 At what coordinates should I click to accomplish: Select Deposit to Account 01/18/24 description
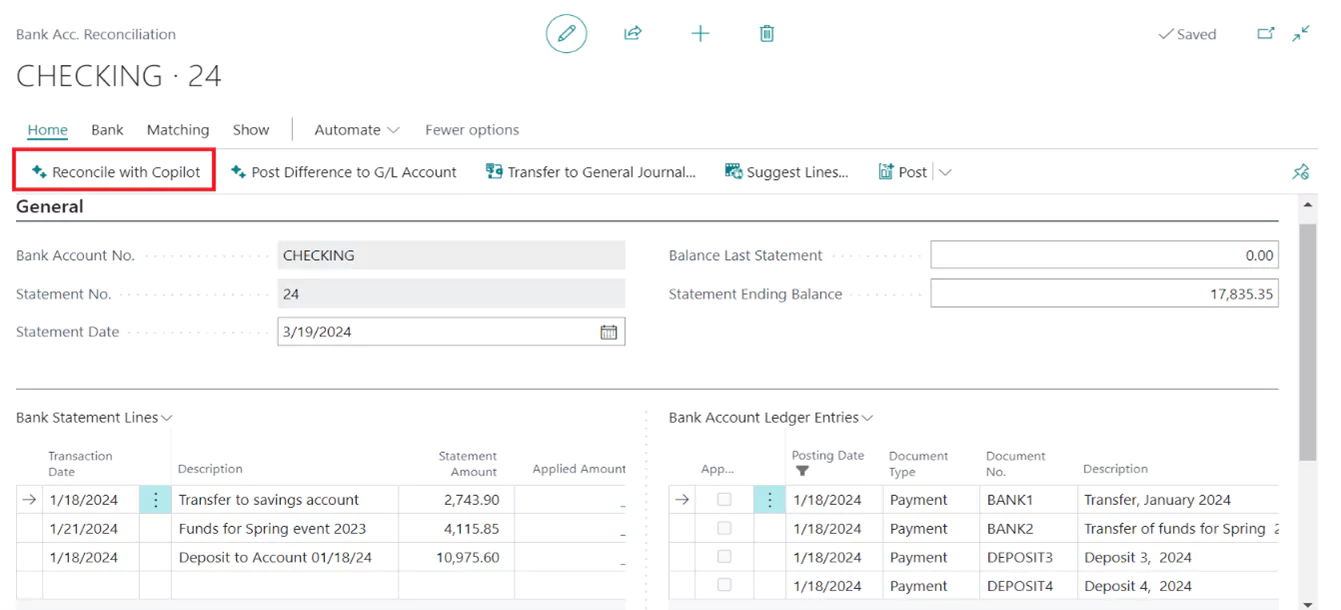pos(275,557)
